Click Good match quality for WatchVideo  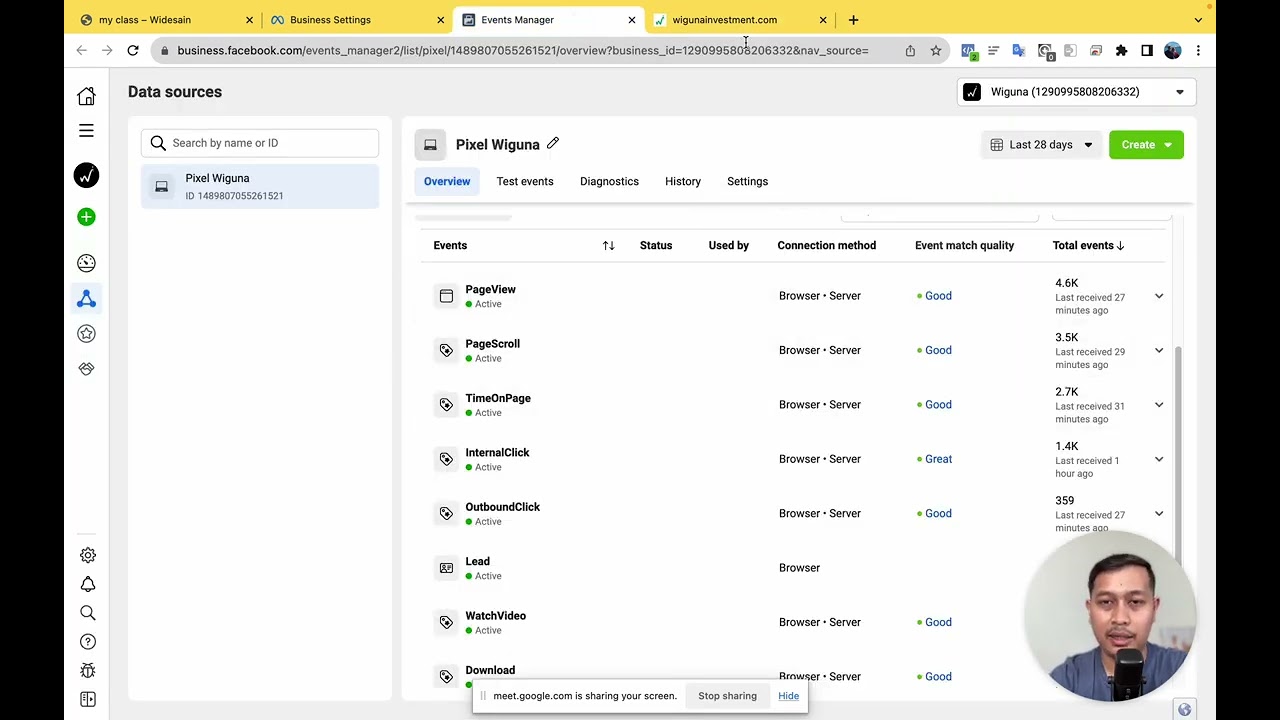point(938,622)
